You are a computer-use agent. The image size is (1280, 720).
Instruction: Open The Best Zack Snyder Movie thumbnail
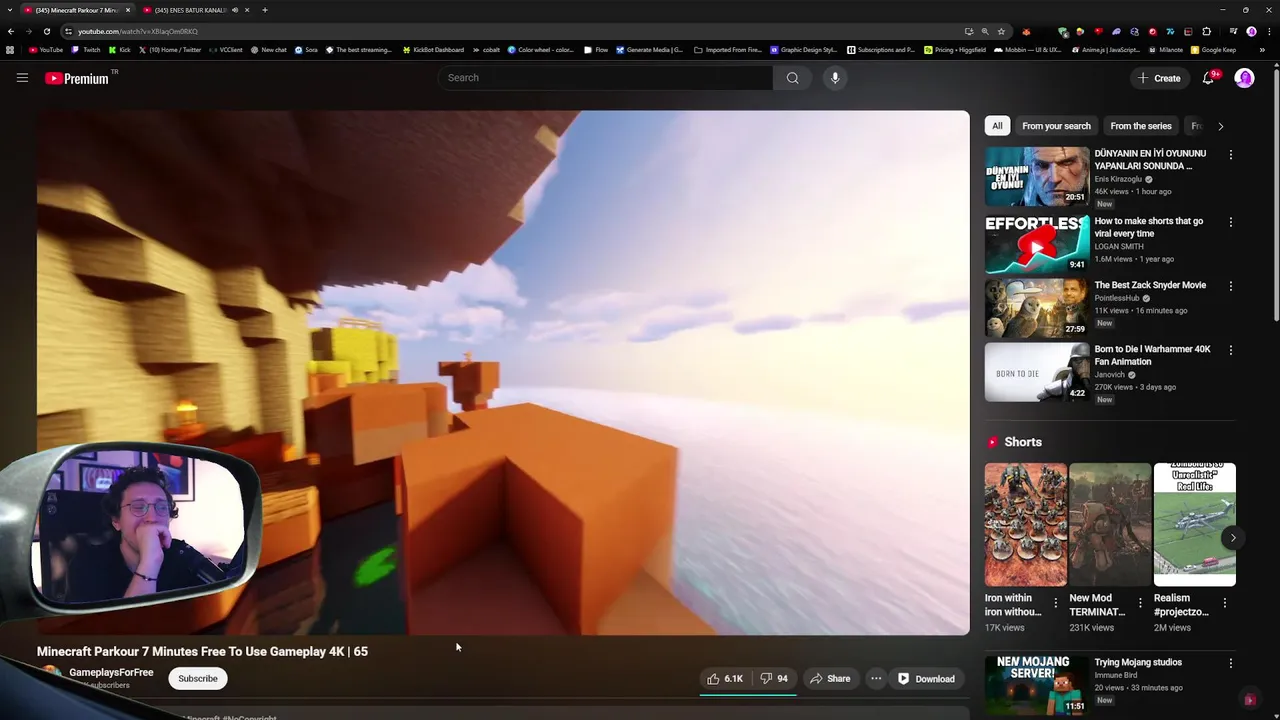point(1037,308)
